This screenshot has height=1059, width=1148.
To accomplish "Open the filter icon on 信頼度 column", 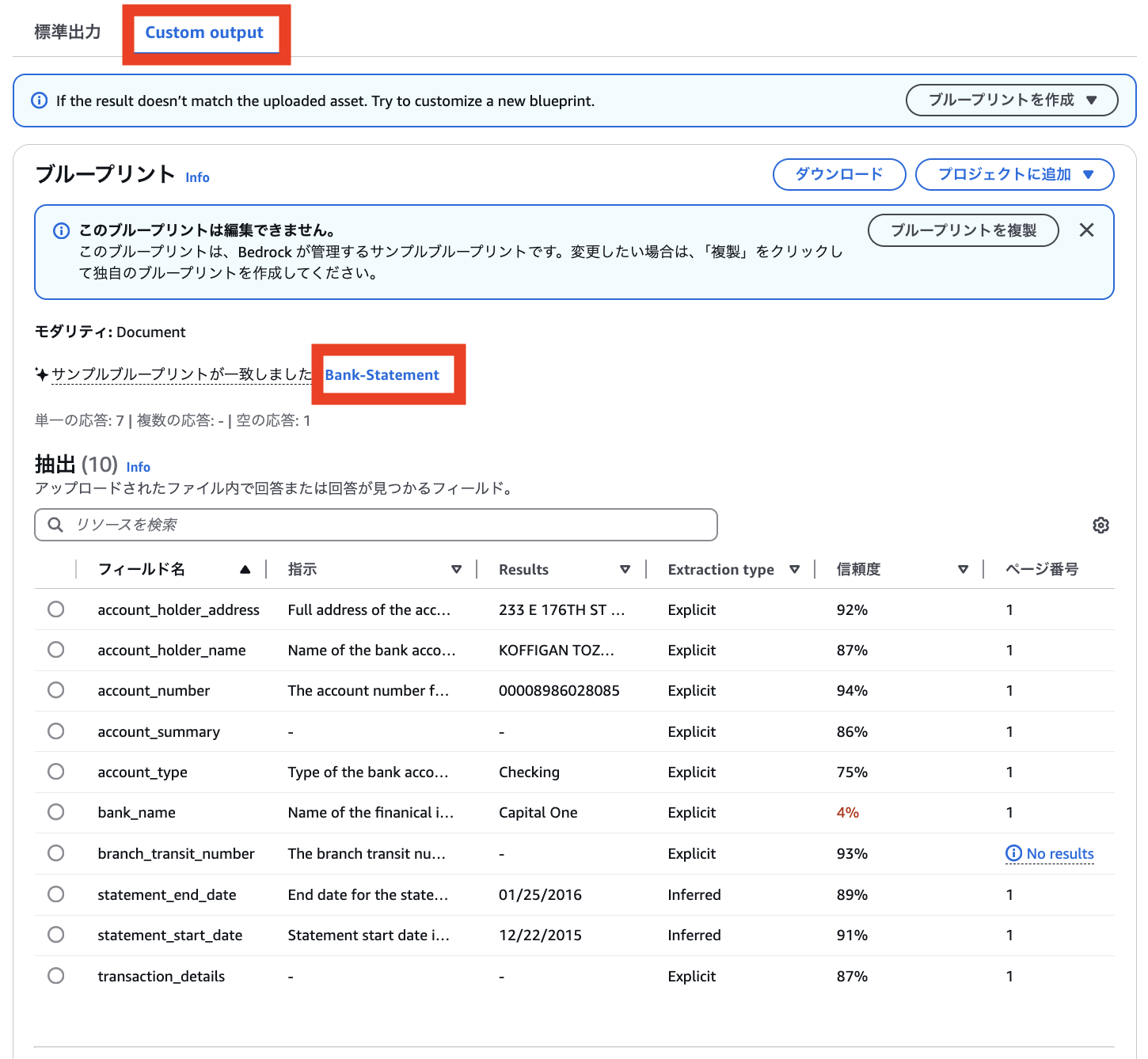I will 963,568.
